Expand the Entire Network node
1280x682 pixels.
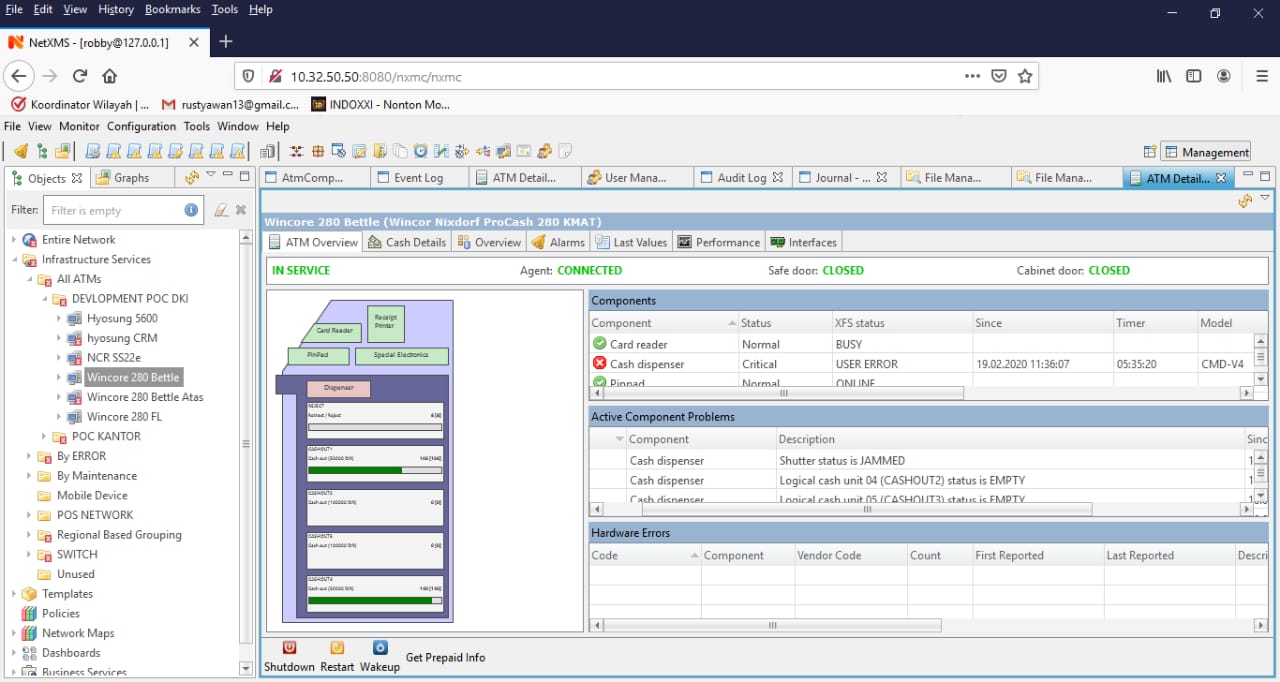14,240
